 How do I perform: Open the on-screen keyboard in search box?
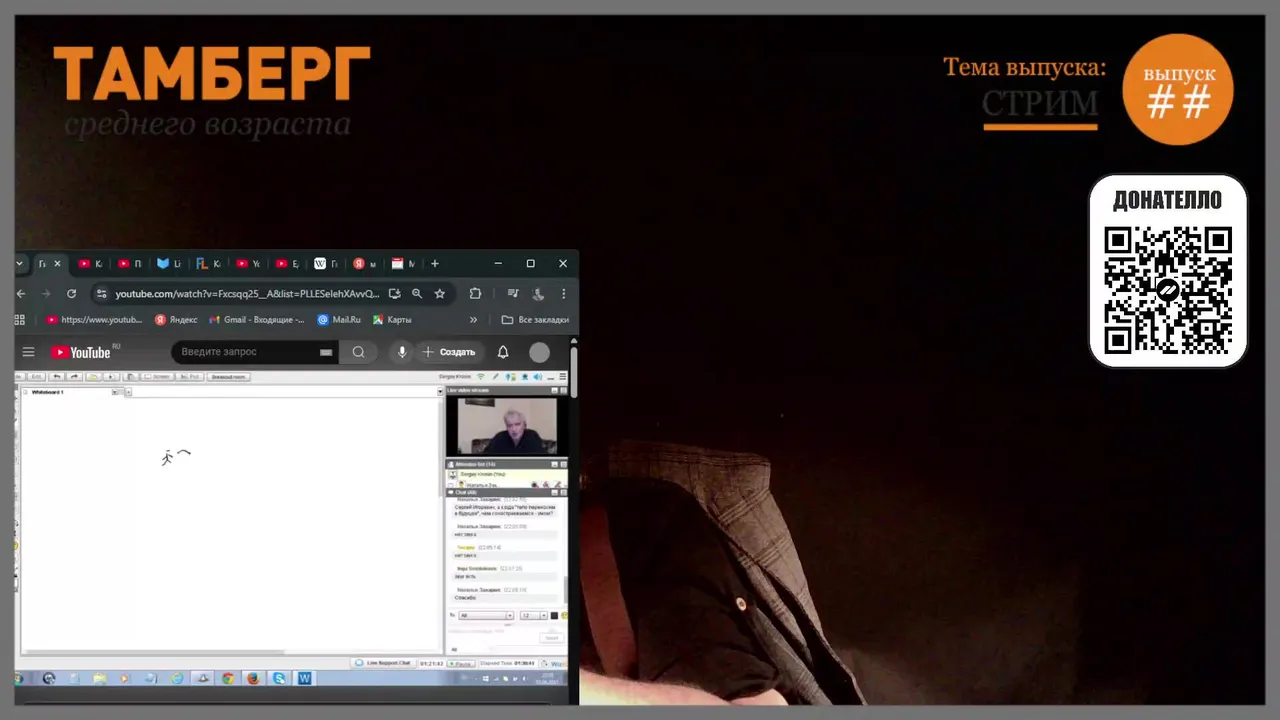pos(326,352)
